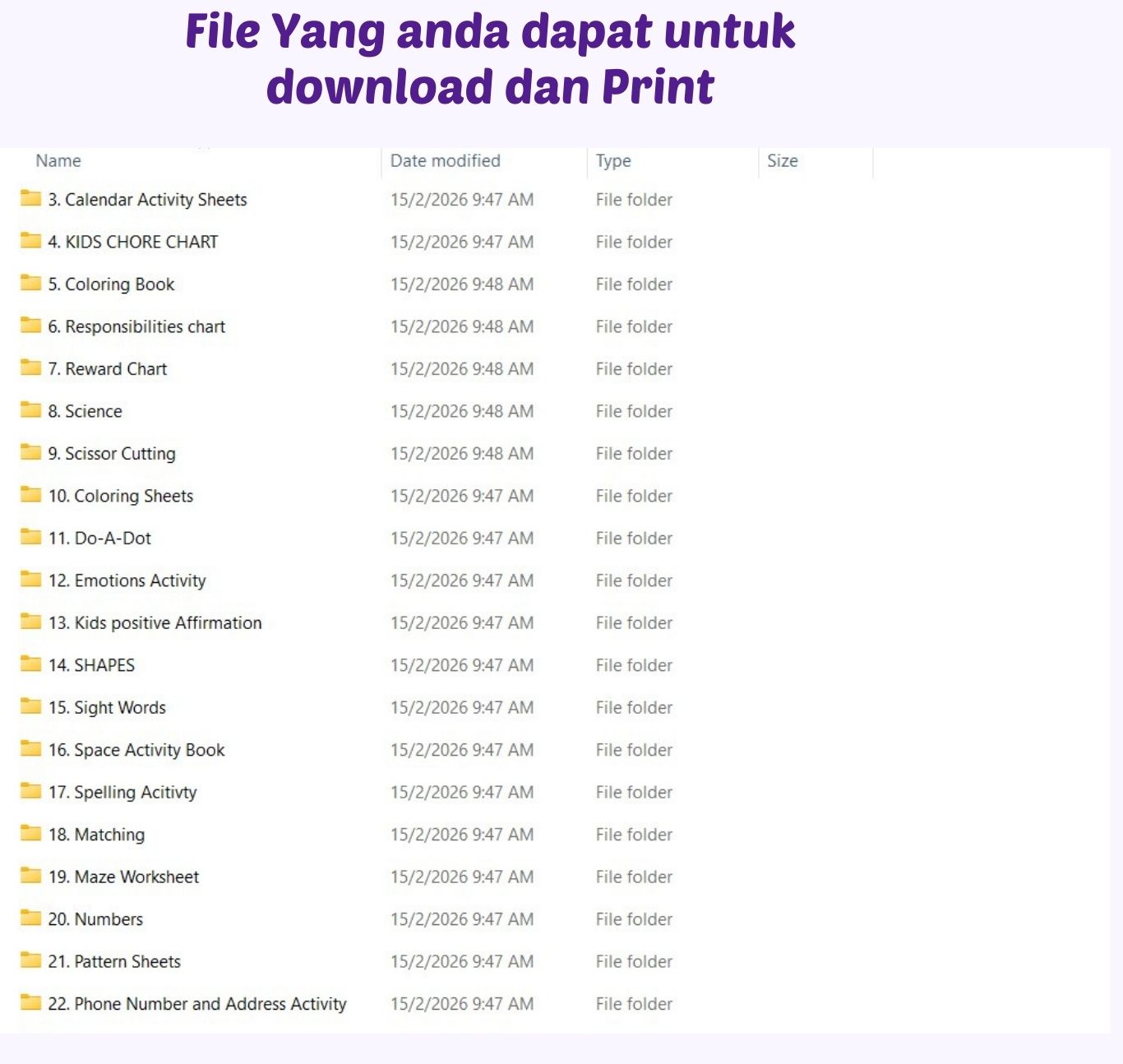Select '12. Emotions Activity' folder name
1123x1064 pixels.
tap(127, 581)
